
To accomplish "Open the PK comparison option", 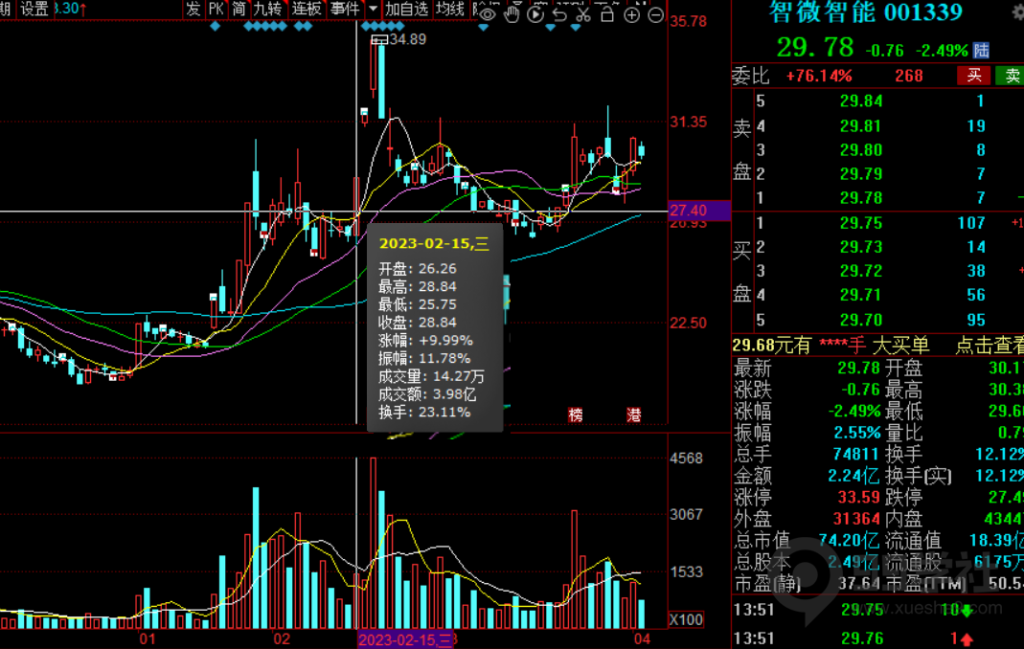I will [x=215, y=9].
